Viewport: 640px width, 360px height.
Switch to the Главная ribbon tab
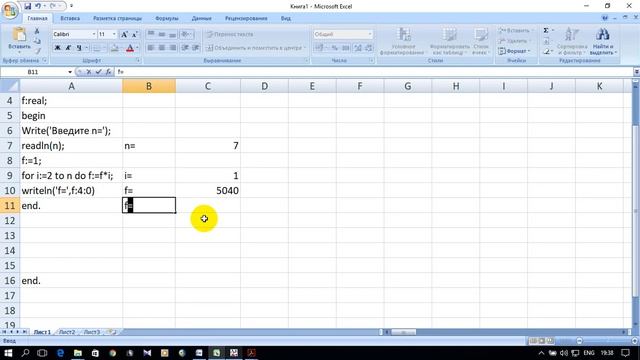pyautogui.click(x=37, y=18)
